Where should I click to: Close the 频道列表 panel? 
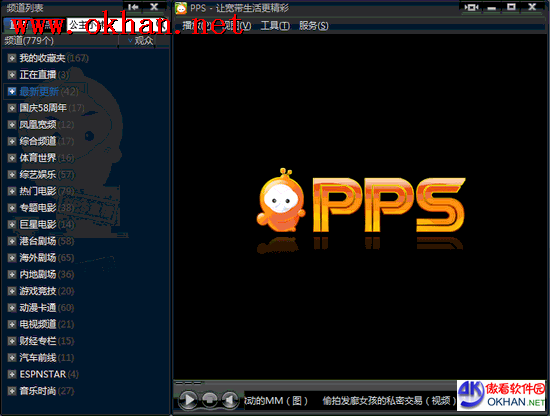point(154,7)
